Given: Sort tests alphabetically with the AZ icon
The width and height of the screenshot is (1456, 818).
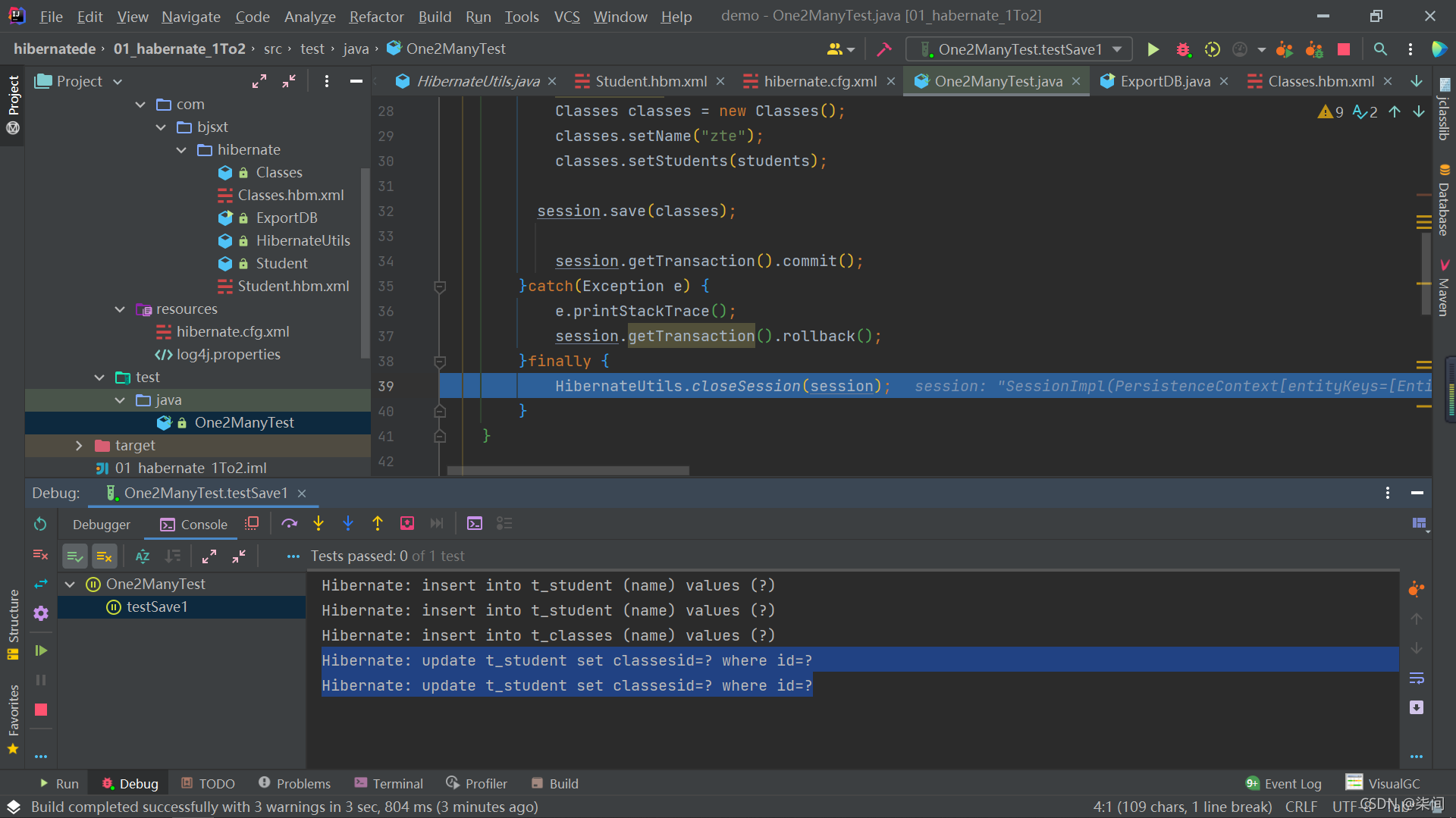Looking at the screenshot, I should (x=143, y=556).
